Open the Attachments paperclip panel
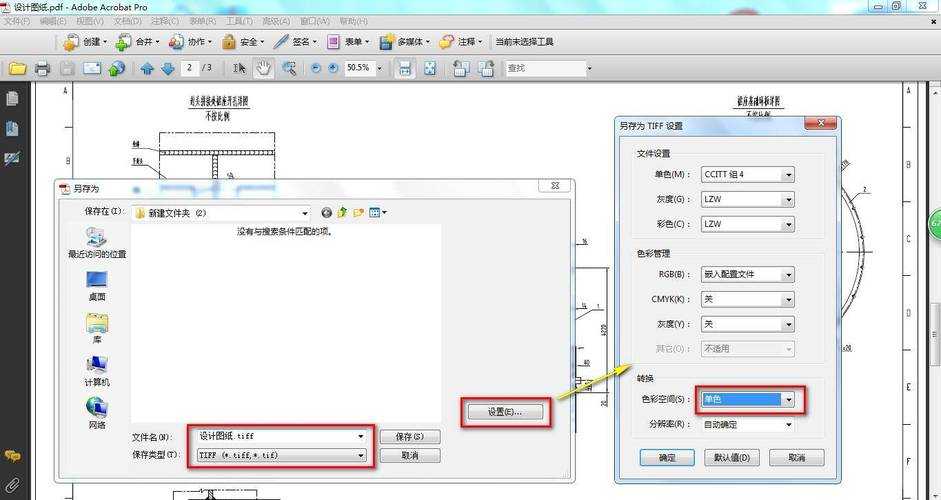 click(x=12, y=485)
